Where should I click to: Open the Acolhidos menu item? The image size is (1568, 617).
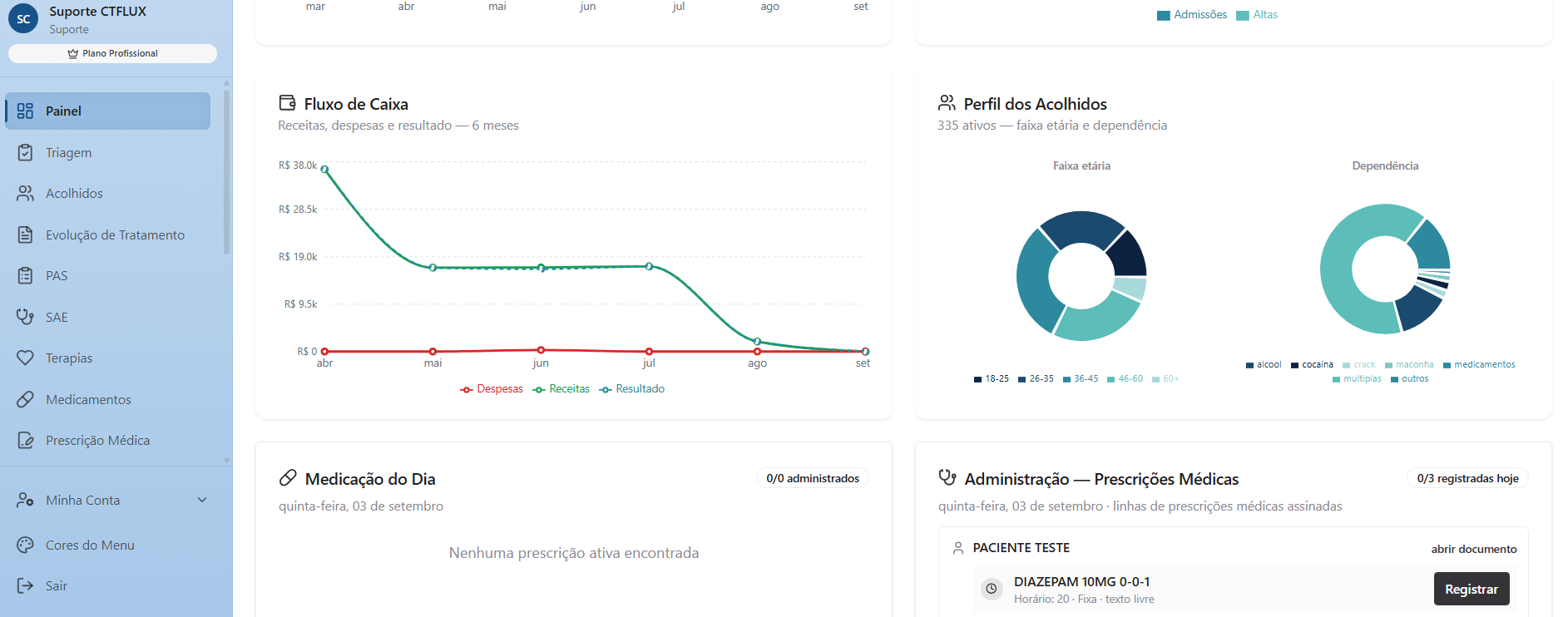107,194
